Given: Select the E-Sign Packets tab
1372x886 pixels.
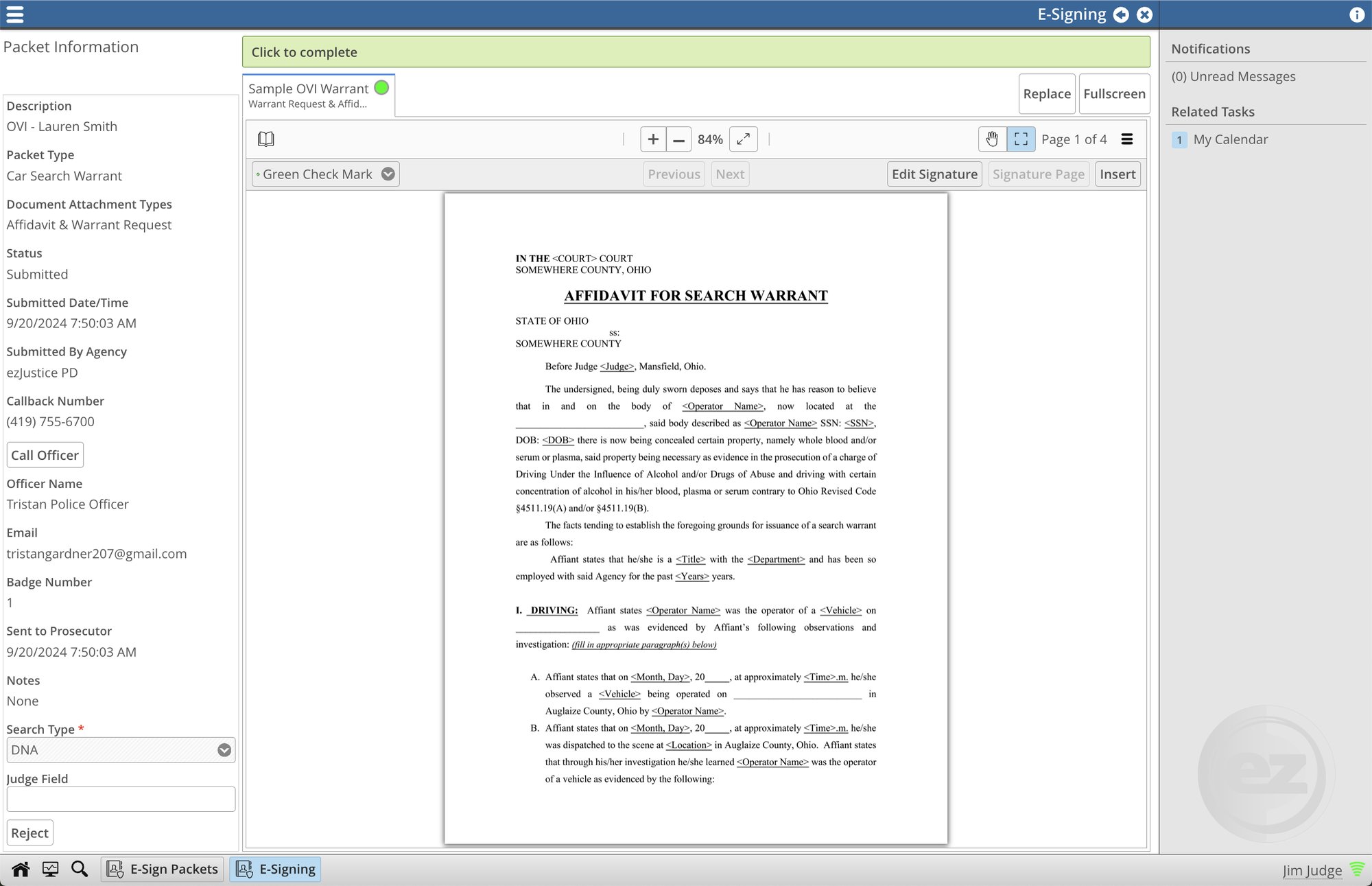Looking at the screenshot, I should point(163,868).
